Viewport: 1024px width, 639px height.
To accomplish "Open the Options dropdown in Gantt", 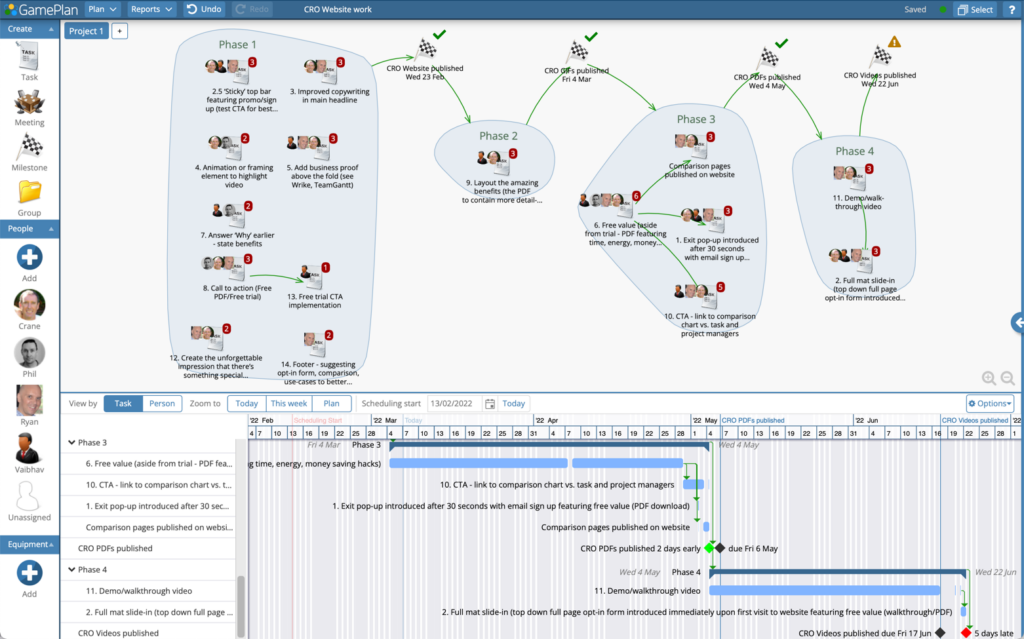I will pyautogui.click(x=990, y=404).
